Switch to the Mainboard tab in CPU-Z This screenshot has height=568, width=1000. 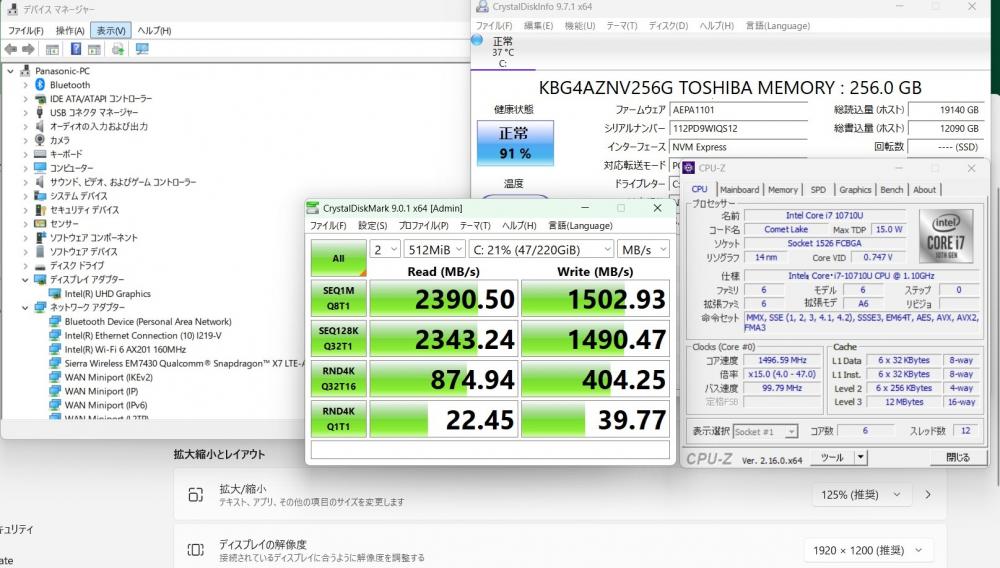[x=739, y=189]
